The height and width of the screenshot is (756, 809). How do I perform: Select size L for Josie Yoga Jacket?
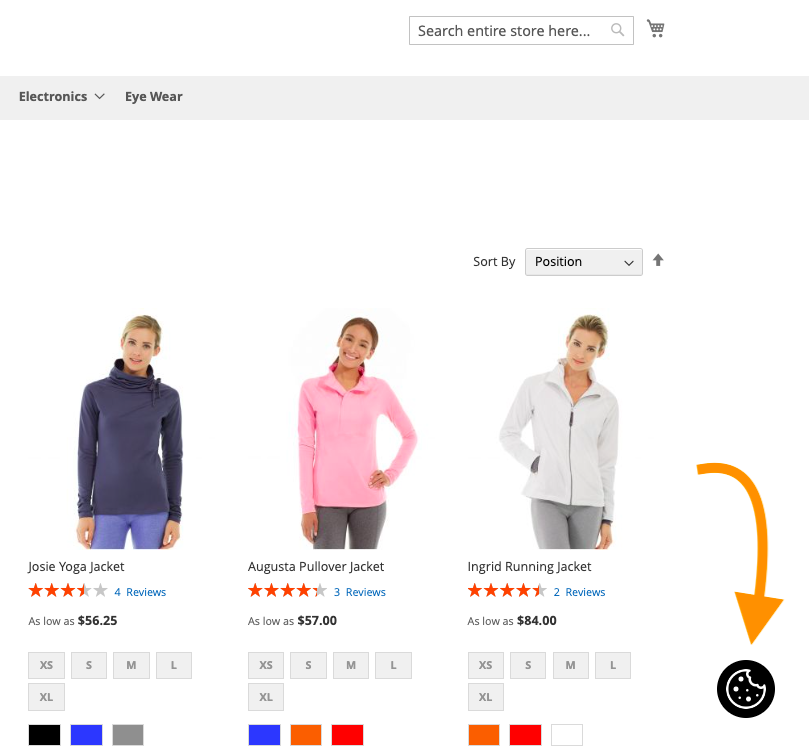(174, 665)
